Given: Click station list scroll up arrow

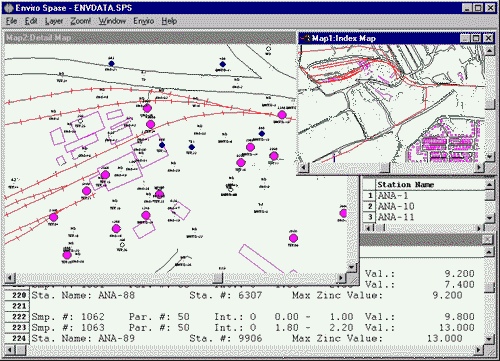Looking at the screenshot, I should click(x=489, y=185).
